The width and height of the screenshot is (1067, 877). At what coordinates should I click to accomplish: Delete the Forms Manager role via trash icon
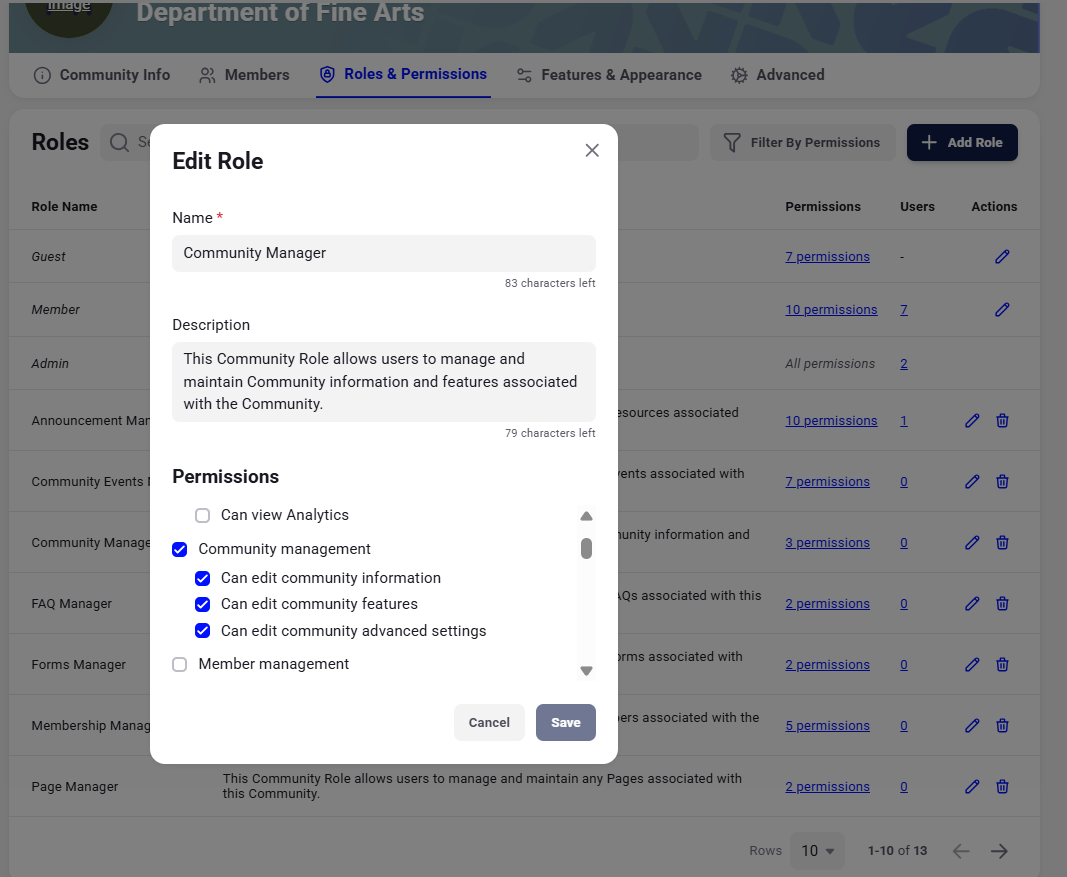coord(1002,665)
